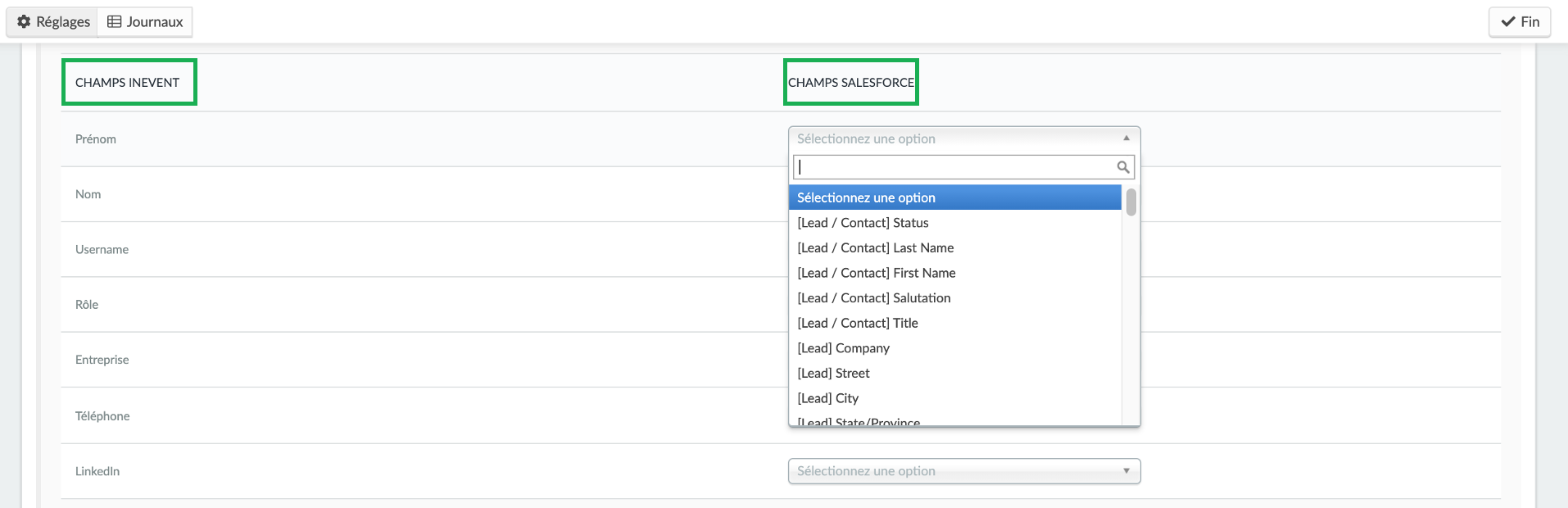
Task: Click the gear icon in Réglages
Action: [24, 22]
